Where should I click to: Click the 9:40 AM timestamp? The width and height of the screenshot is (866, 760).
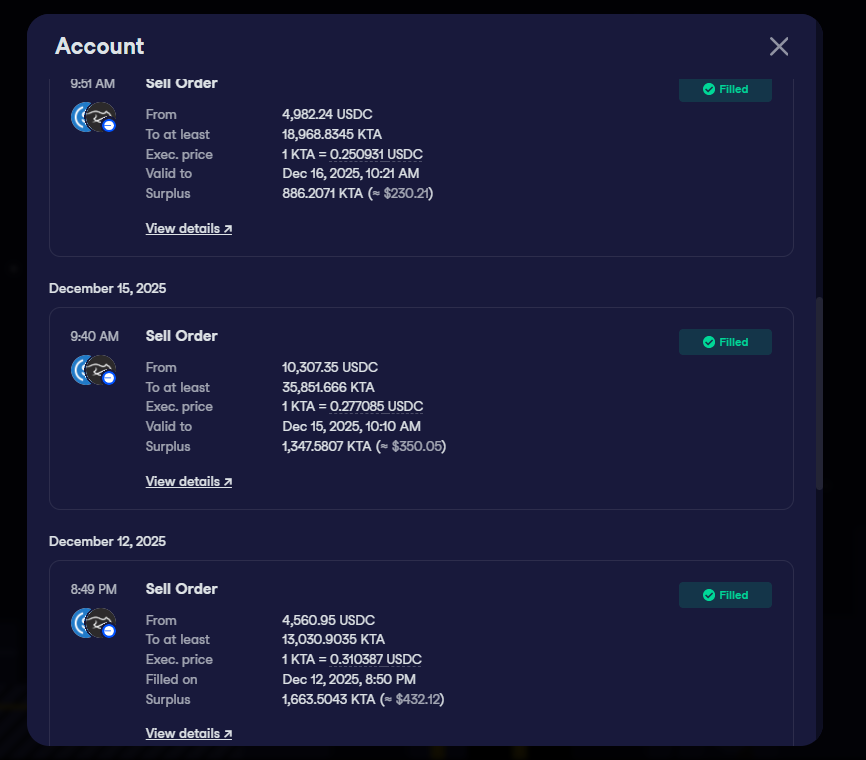tap(94, 336)
